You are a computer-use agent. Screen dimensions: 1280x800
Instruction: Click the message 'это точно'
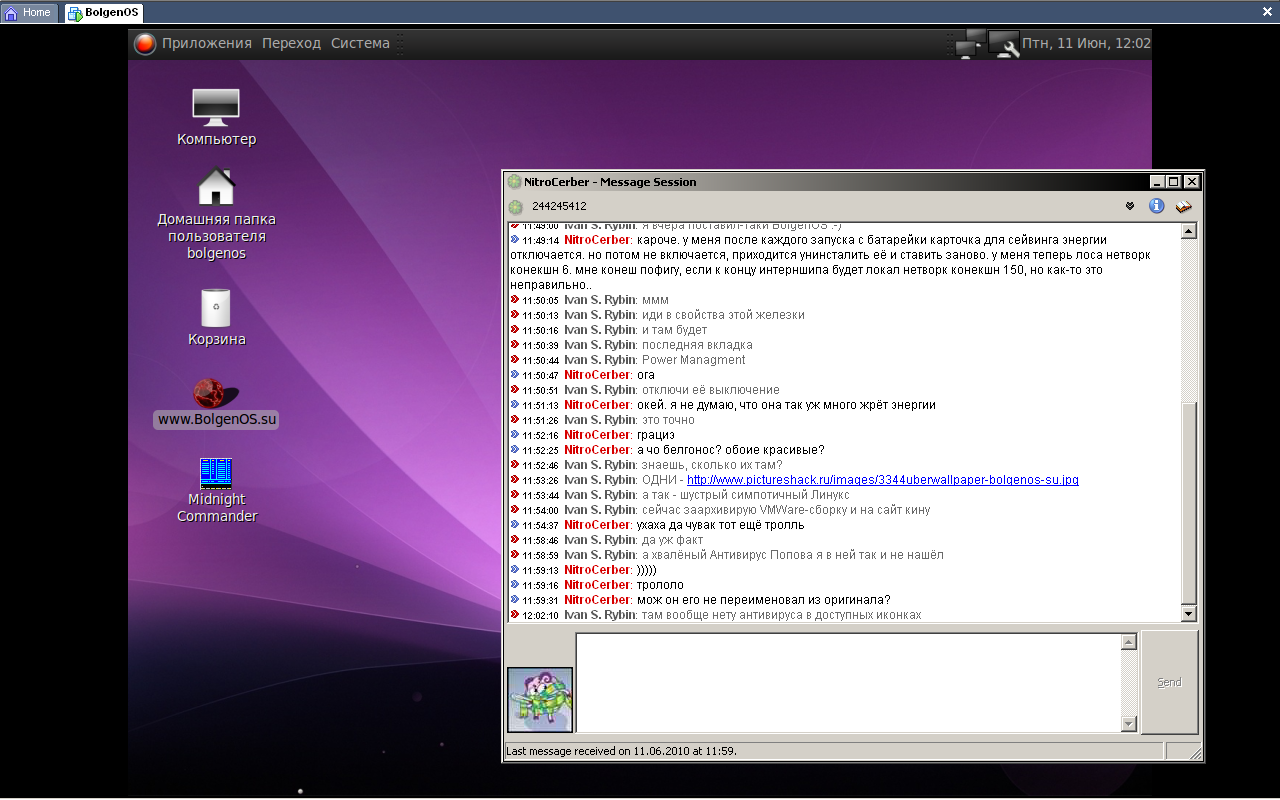point(668,420)
